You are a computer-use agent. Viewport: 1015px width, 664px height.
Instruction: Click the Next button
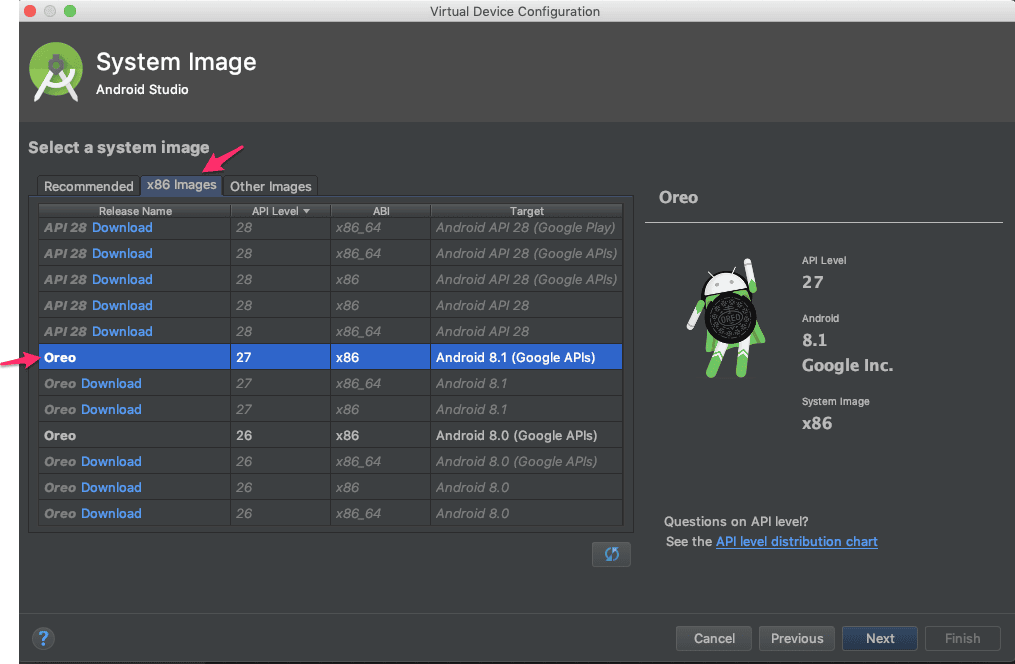pos(880,638)
